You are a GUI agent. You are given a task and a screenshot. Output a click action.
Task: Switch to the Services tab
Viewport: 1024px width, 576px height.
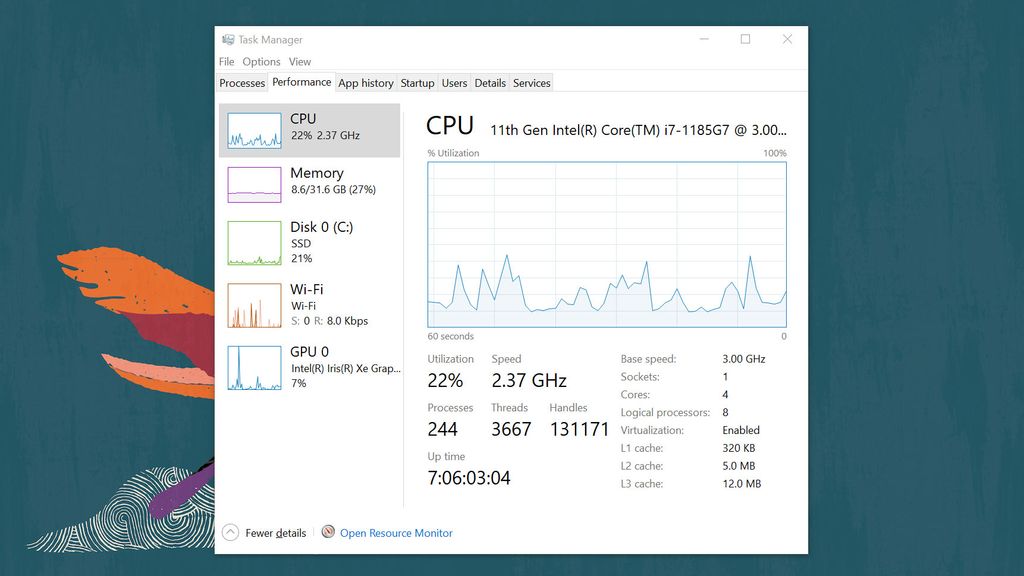[x=531, y=83]
